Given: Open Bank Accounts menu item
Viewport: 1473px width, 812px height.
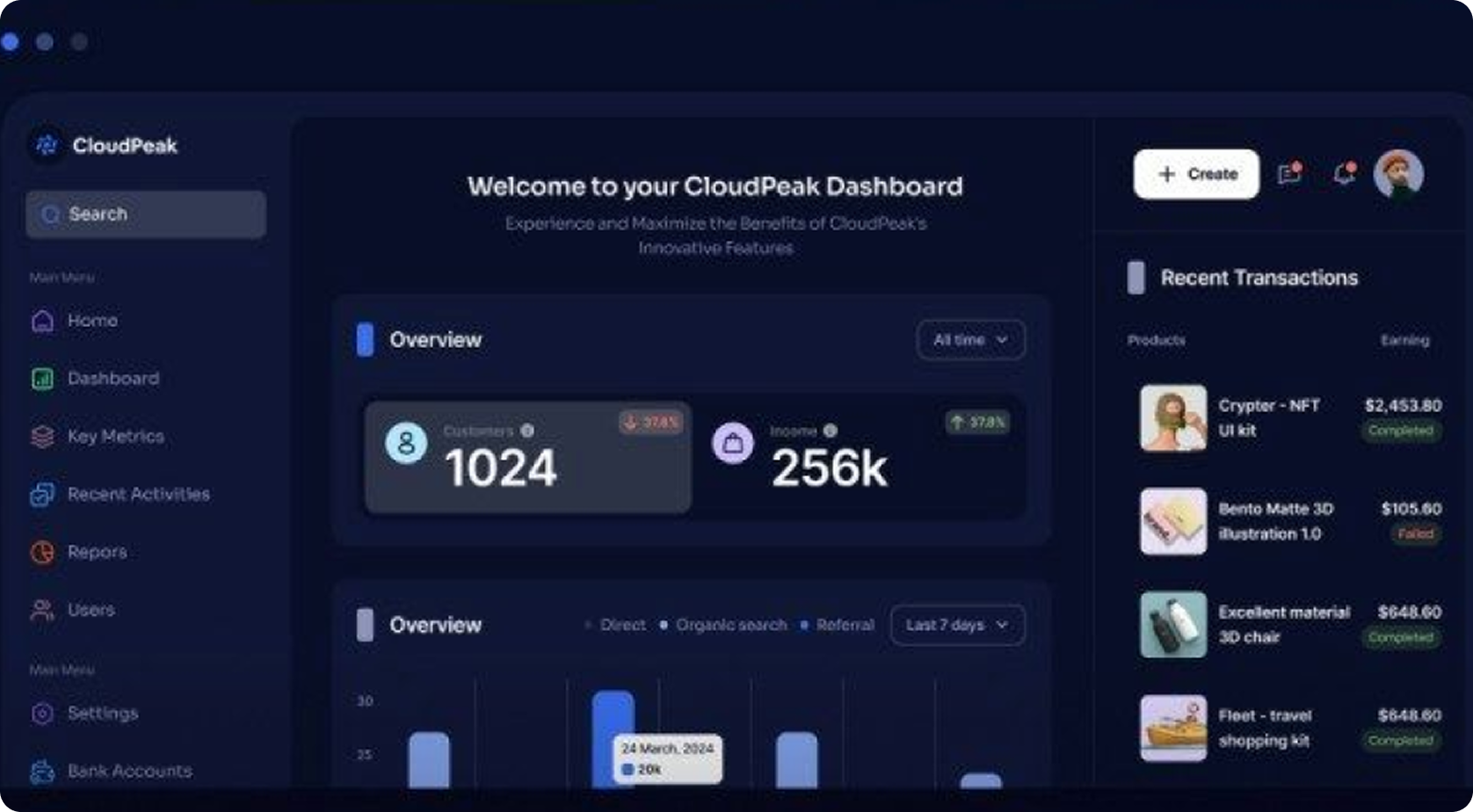Looking at the screenshot, I should [130, 772].
